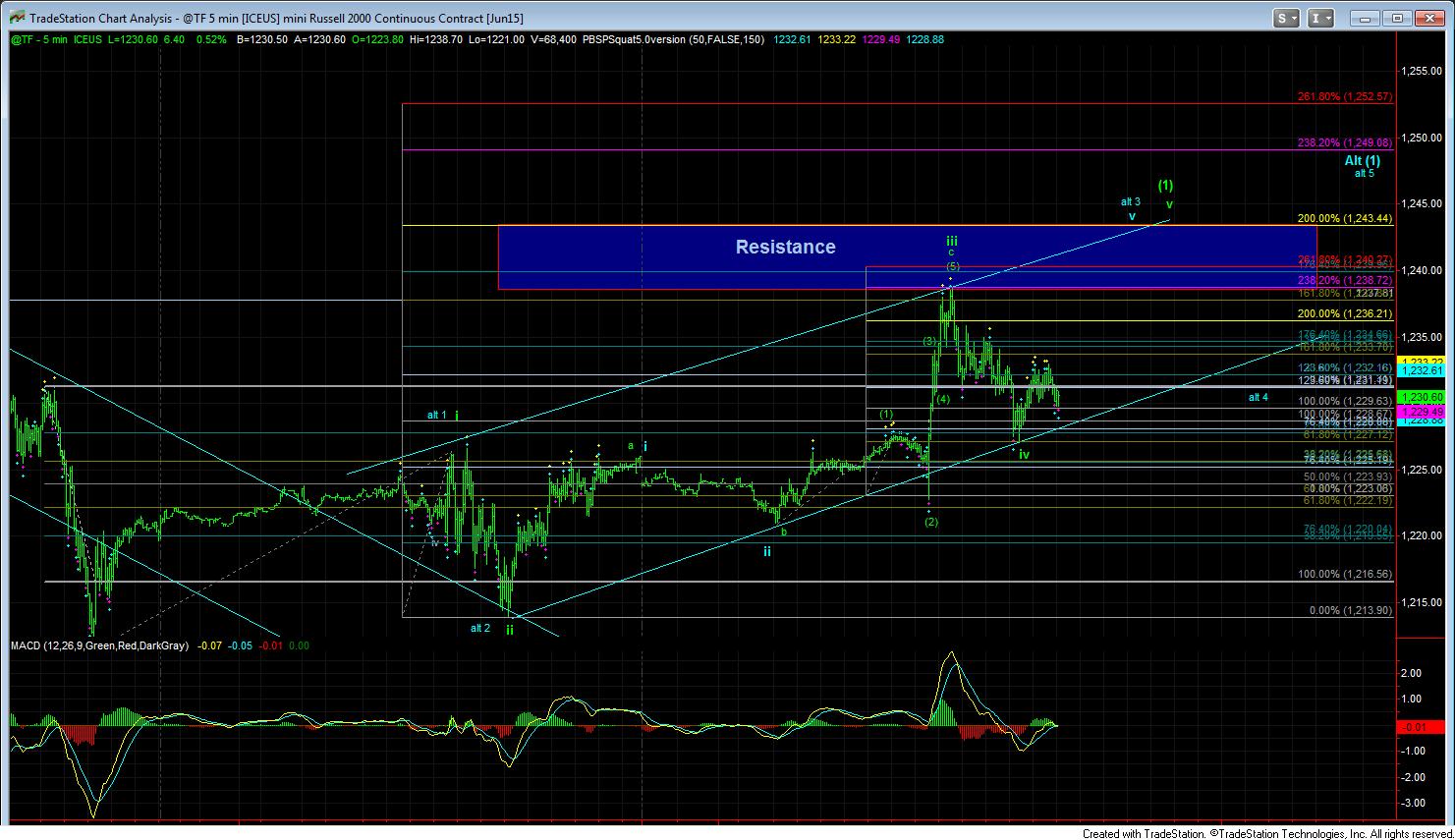Click the Alt (1) wave label

(x=1362, y=161)
